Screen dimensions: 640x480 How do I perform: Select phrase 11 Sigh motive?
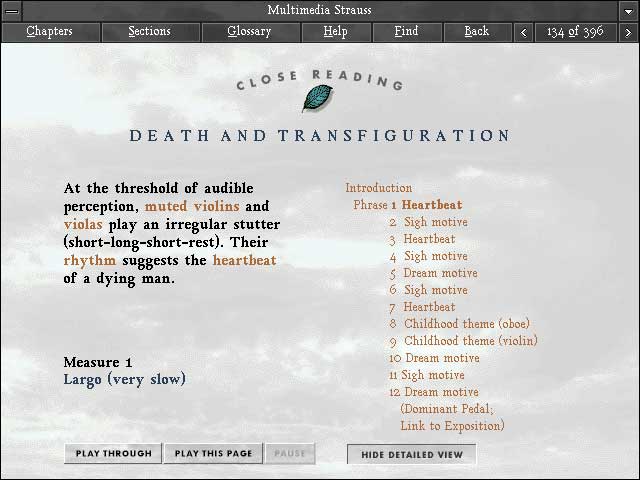(x=427, y=376)
